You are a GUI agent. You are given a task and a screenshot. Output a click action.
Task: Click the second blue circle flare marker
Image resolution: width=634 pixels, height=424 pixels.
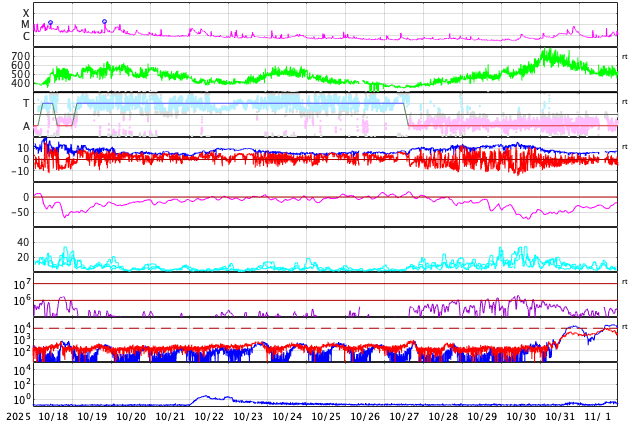104,22
